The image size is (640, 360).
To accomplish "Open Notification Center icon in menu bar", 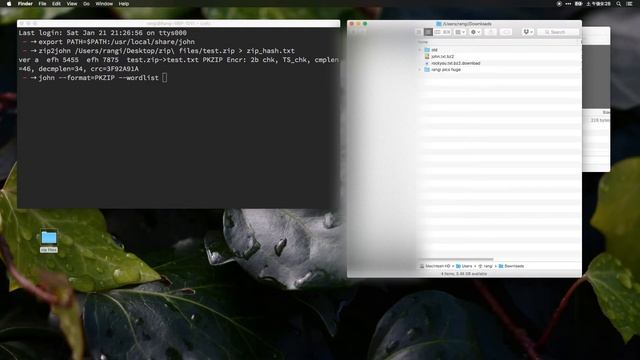I will (629, 4).
